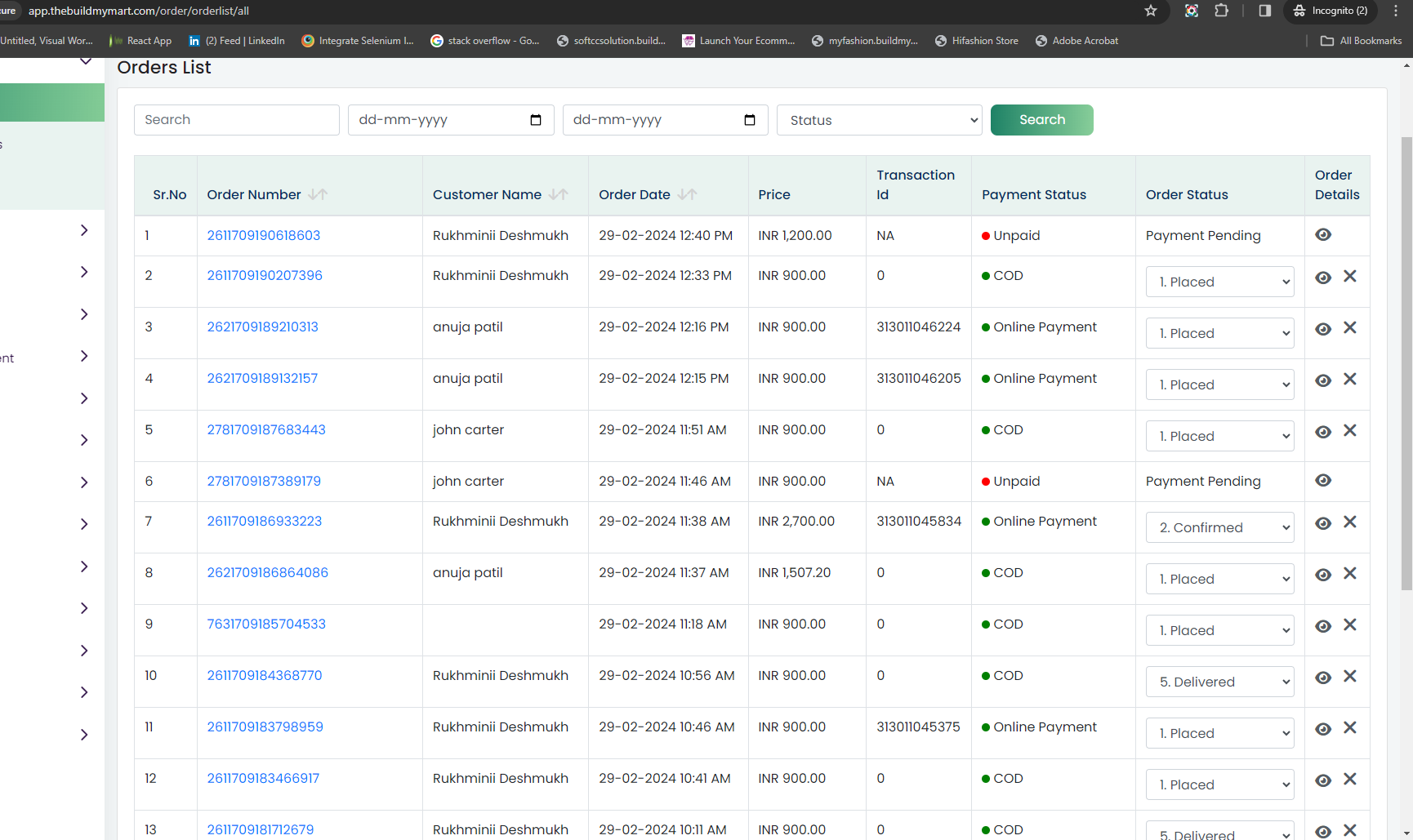Click X icon for John Carter COD order

pyautogui.click(x=1350, y=431)
